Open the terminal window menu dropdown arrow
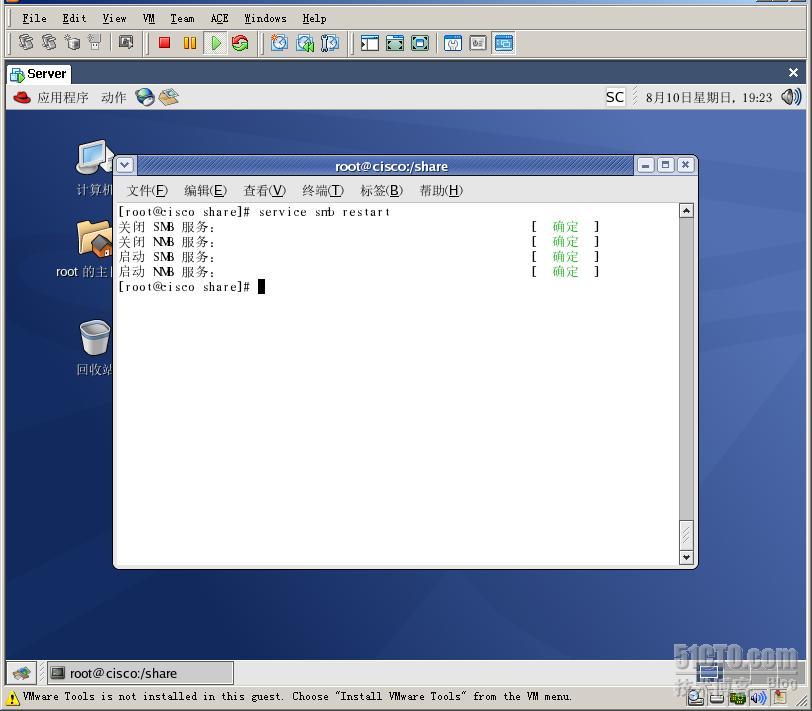The height and width of the screenshot is (711, 812). pos(125,165)
